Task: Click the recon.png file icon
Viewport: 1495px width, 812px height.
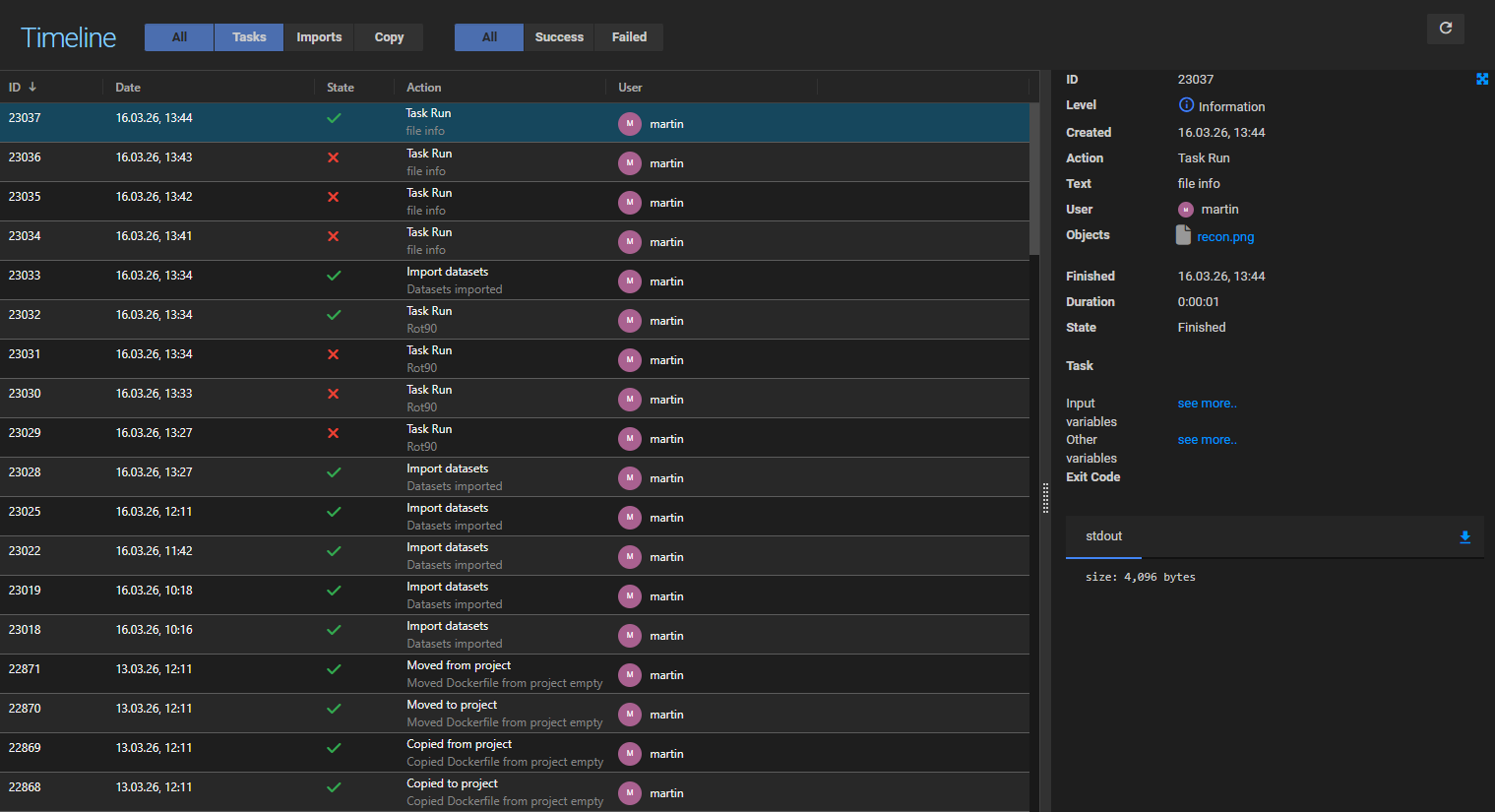Action: pos(1183,235)
